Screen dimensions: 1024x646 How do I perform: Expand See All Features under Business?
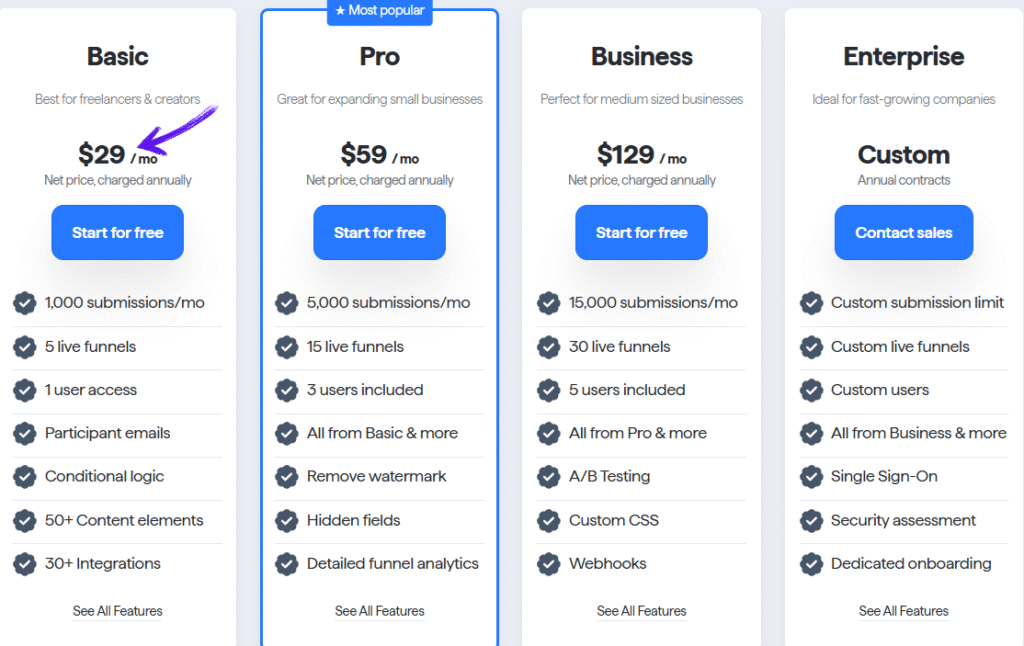[x=641, y=611]
